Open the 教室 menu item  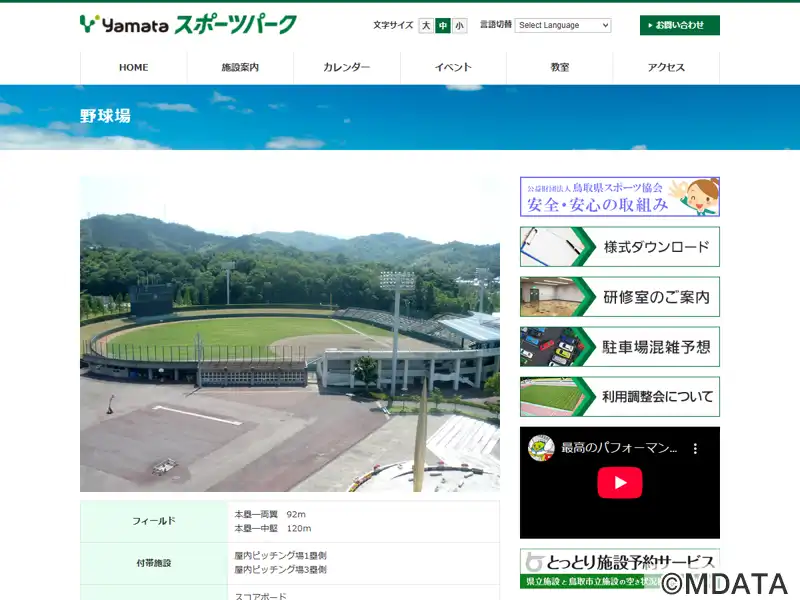click(x=560, y=67)
